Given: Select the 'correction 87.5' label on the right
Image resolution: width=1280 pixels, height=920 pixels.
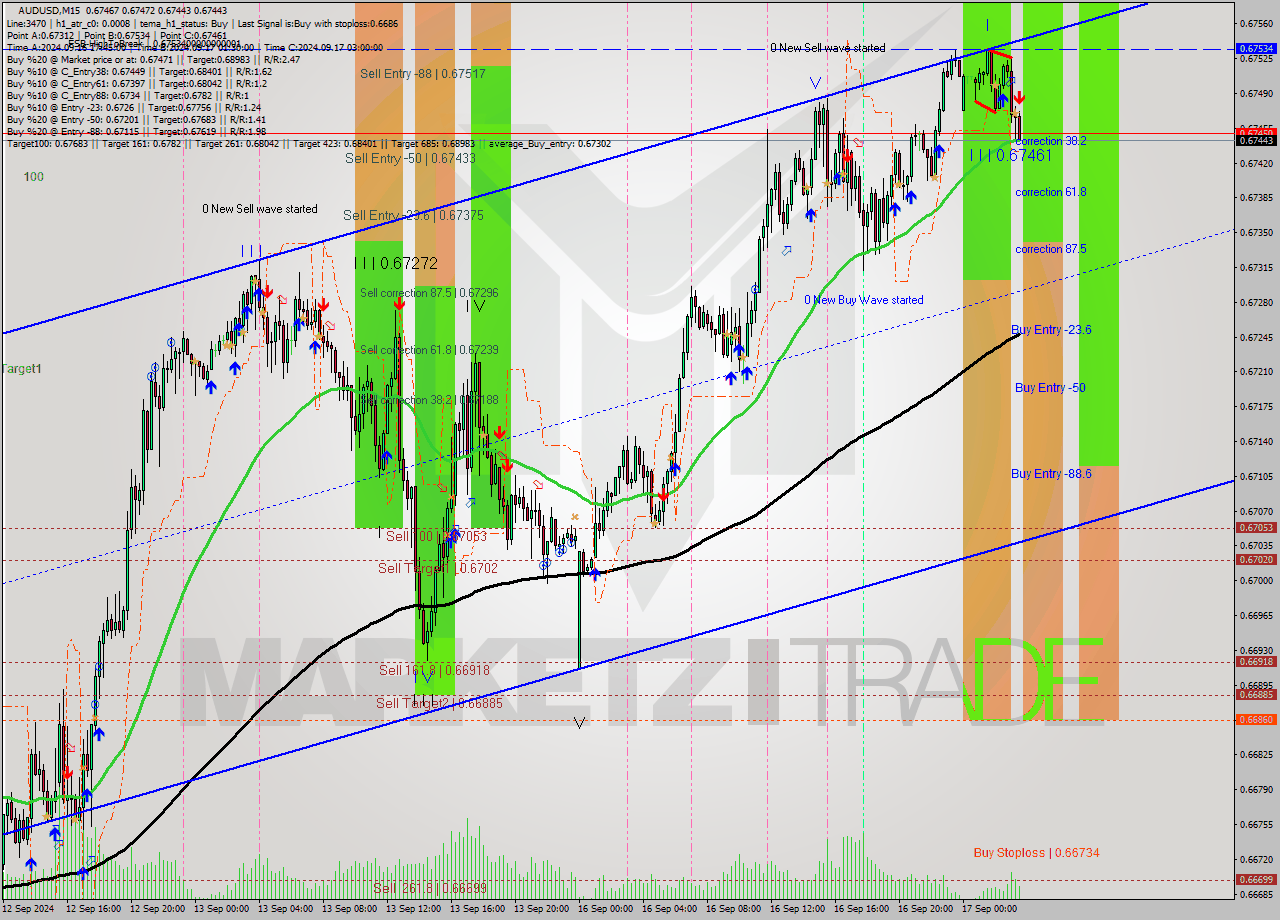Looking at the screenshot, I should coord(1051,249).
